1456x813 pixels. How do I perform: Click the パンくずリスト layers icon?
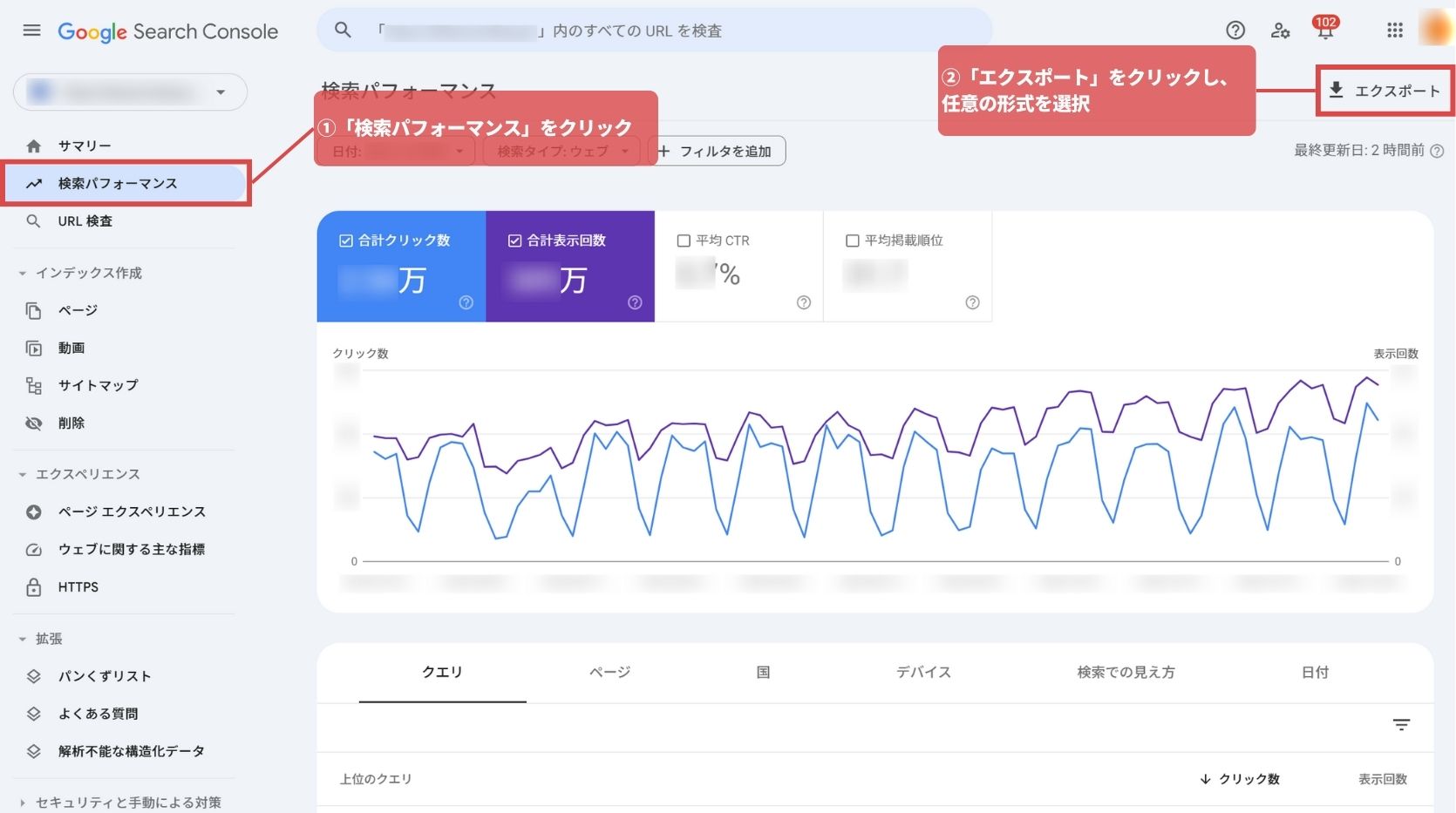(x=34, y=675)
